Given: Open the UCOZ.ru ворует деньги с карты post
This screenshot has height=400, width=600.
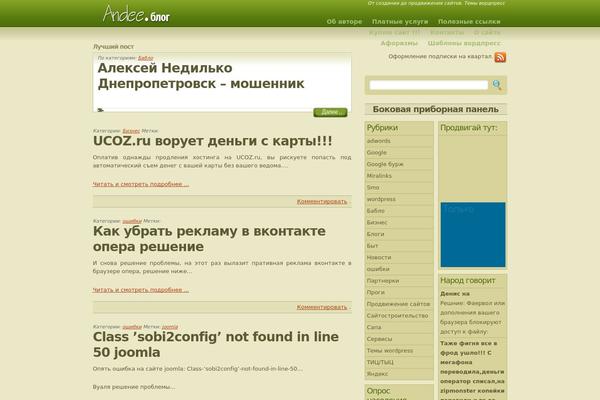Looking at the screenshot, I should (212, 141).
